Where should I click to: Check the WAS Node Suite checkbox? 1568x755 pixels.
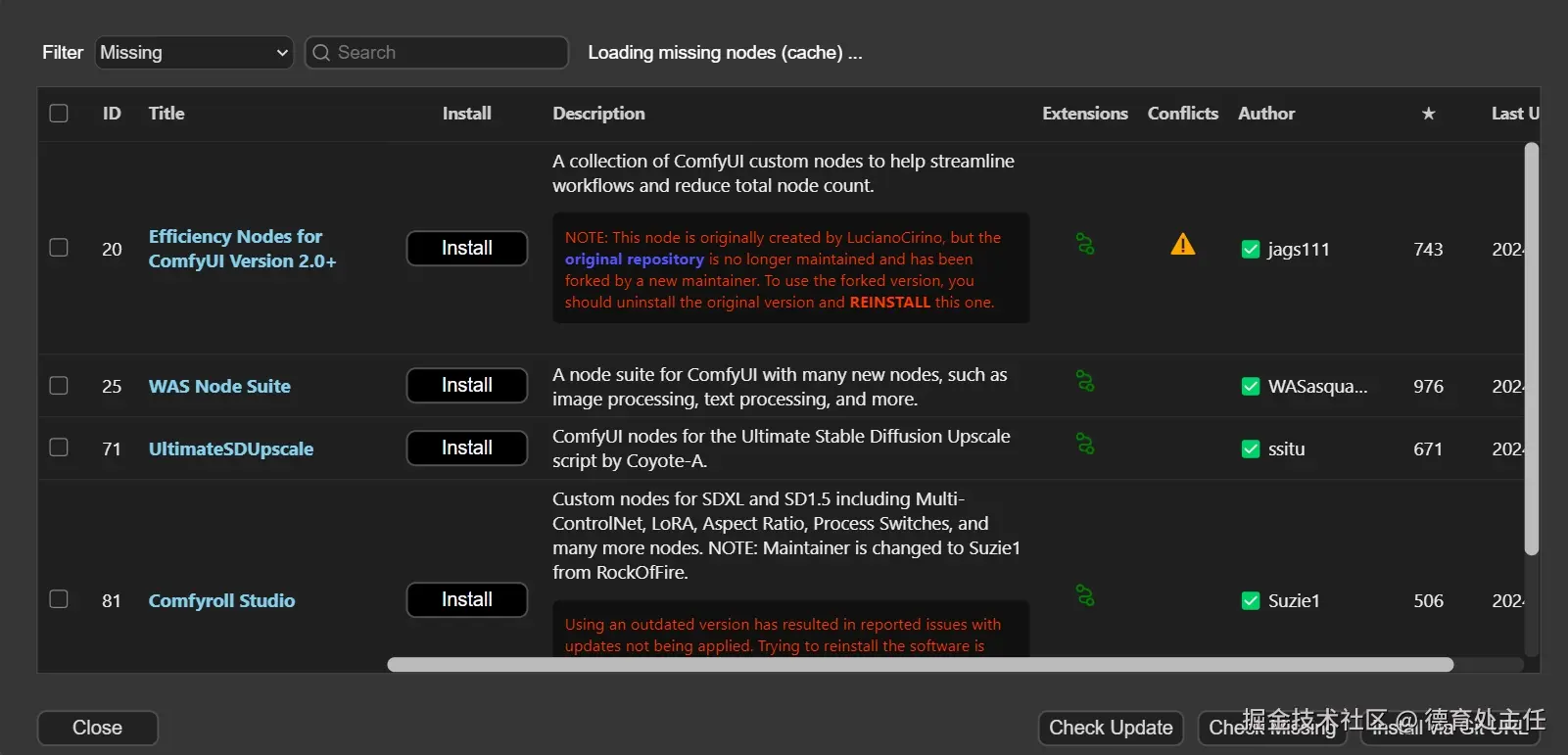59,385
